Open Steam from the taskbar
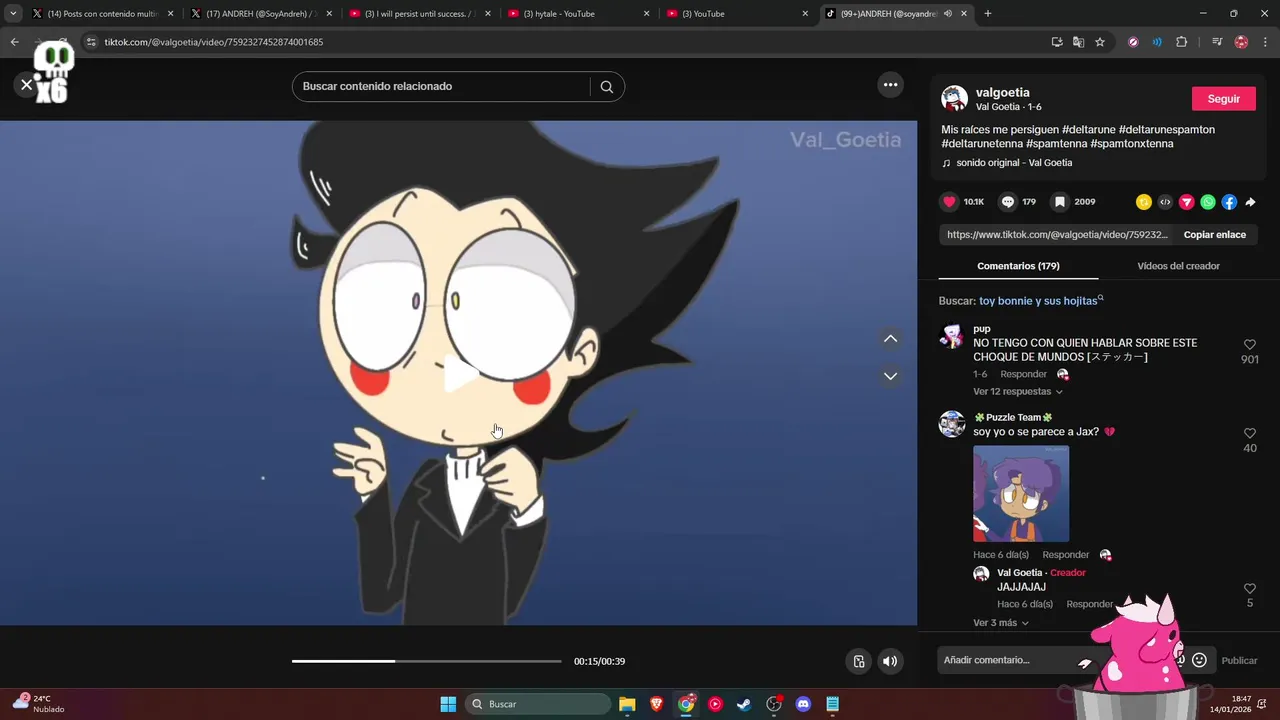The width and height of the screenshot is (1280, 720). coord(744,704)
